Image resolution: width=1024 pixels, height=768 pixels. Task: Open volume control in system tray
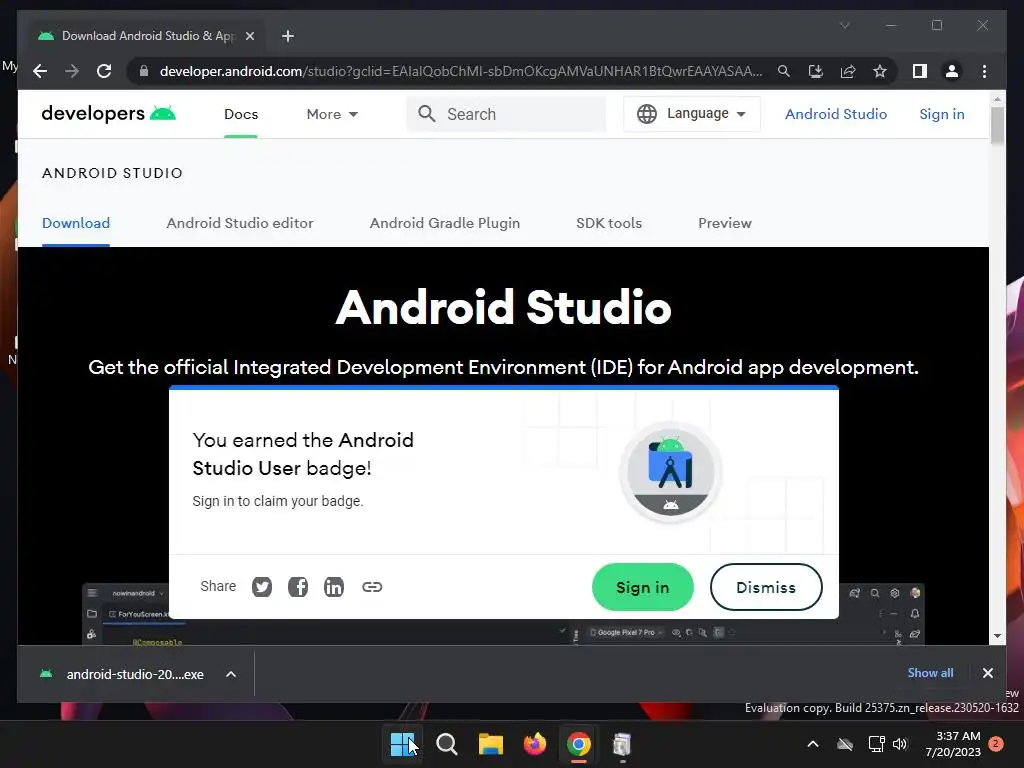[900, 744]
